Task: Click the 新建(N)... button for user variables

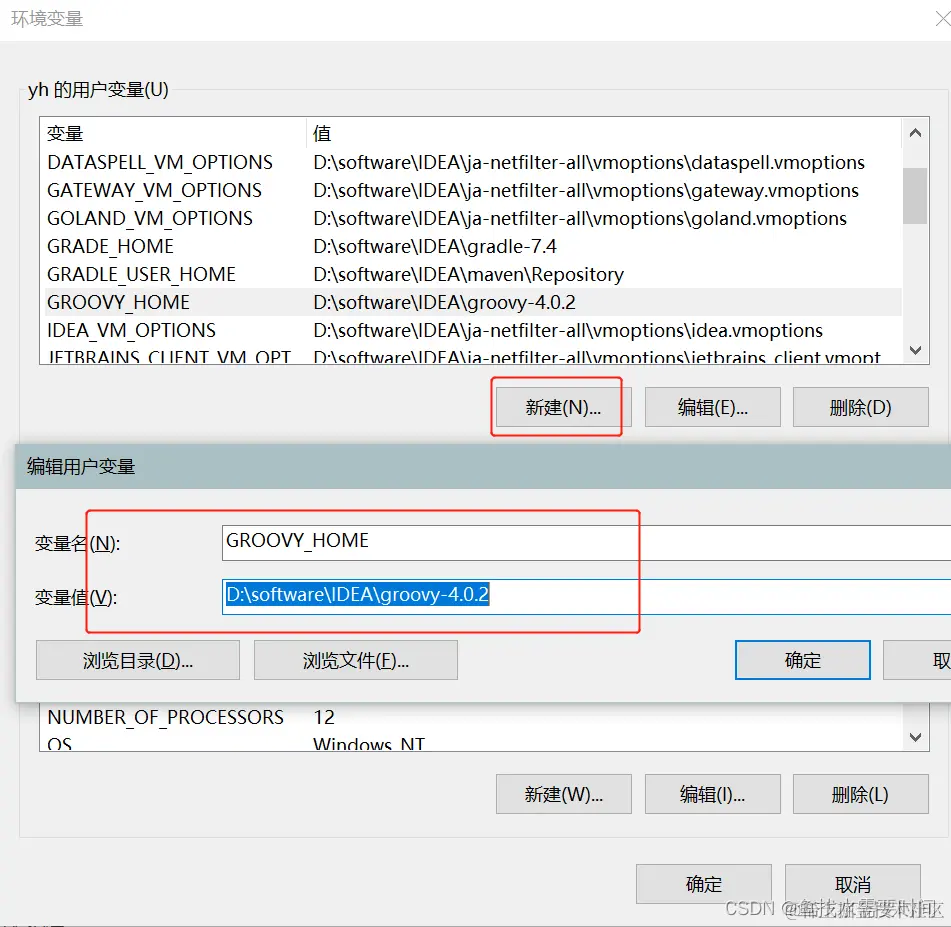Action: point(563,407)
